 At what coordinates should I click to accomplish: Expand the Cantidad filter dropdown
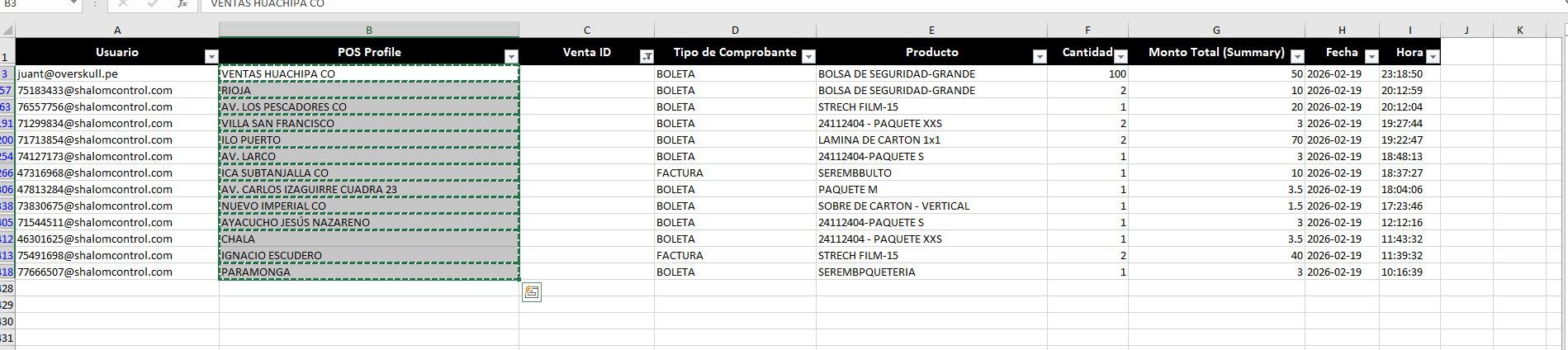(x=1120, y=56)
